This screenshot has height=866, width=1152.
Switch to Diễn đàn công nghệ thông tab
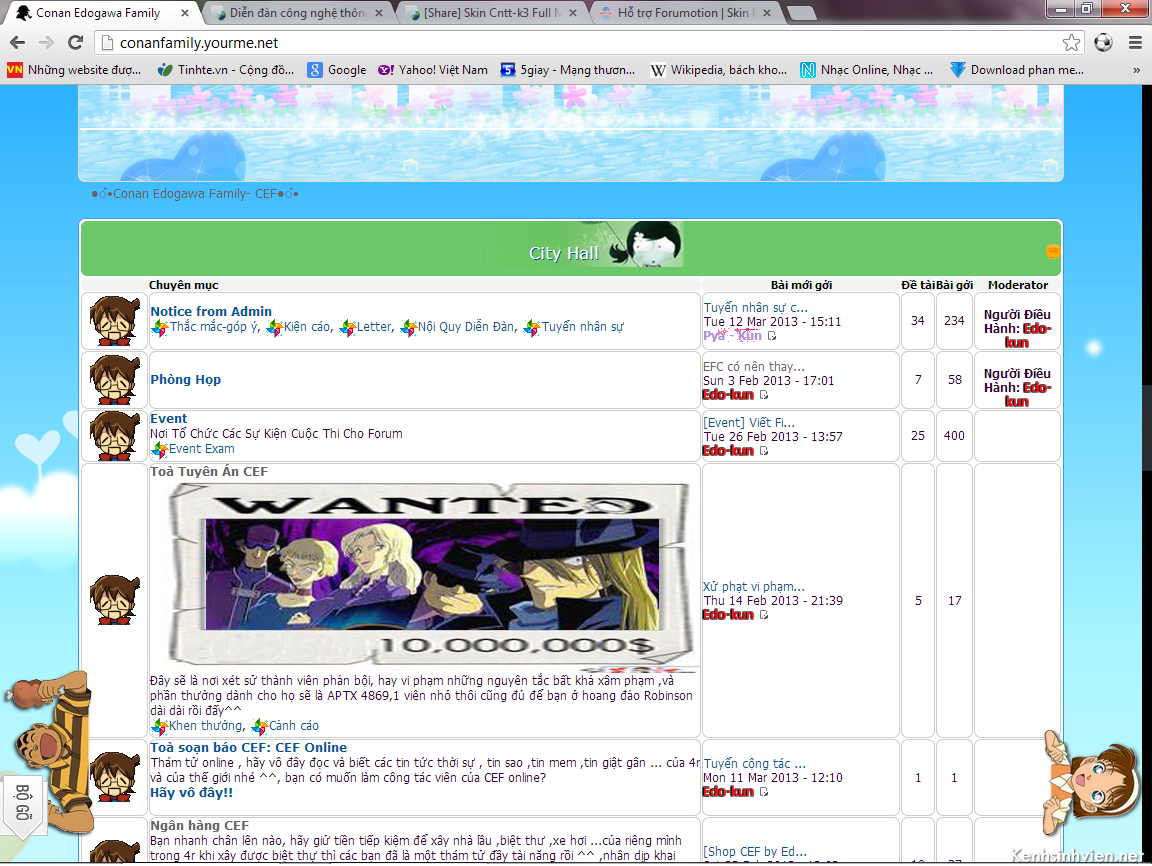tap(297, 13)
